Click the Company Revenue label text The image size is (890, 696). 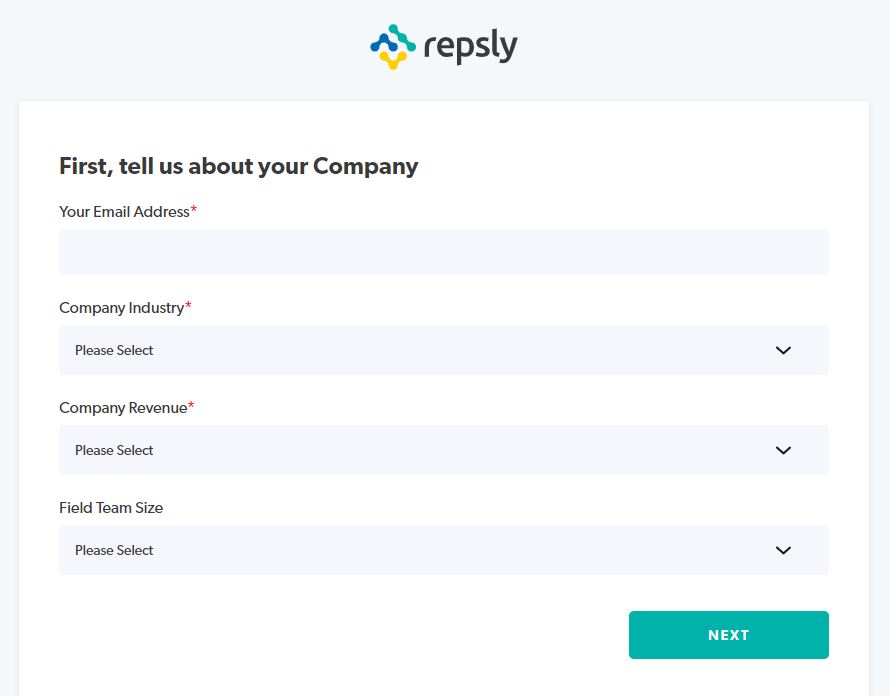pos(123,408)
